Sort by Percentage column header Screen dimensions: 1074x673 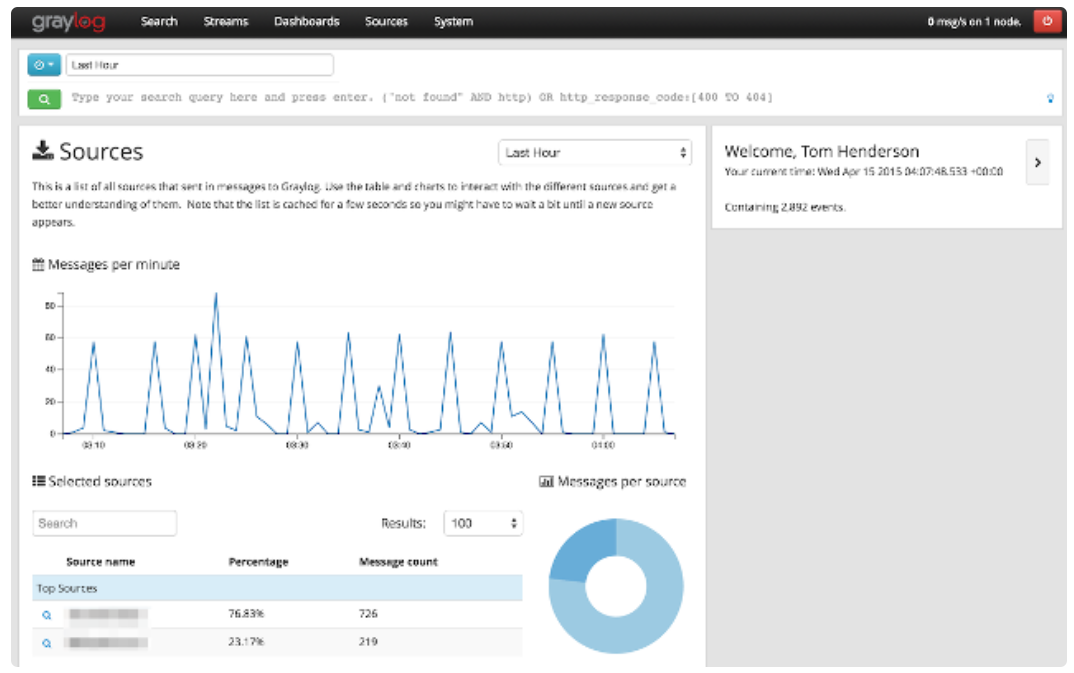[x=258, y=562]
